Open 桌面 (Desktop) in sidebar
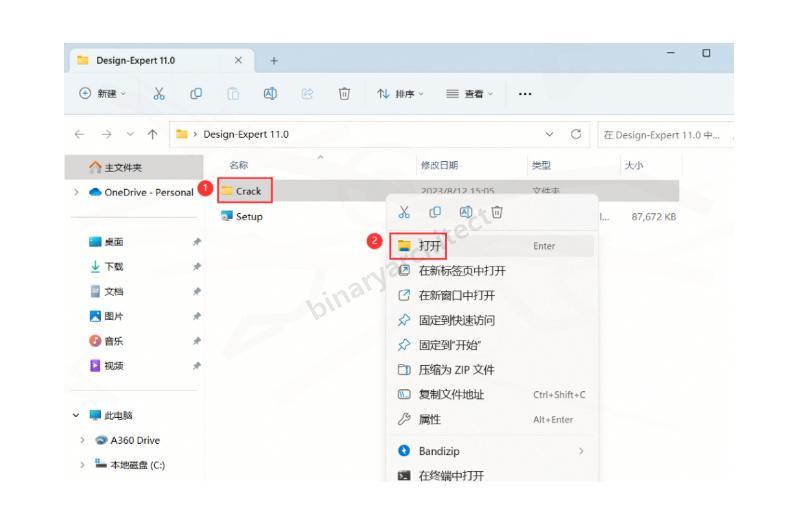The image size is (799, 525). [x=106, y=242]
